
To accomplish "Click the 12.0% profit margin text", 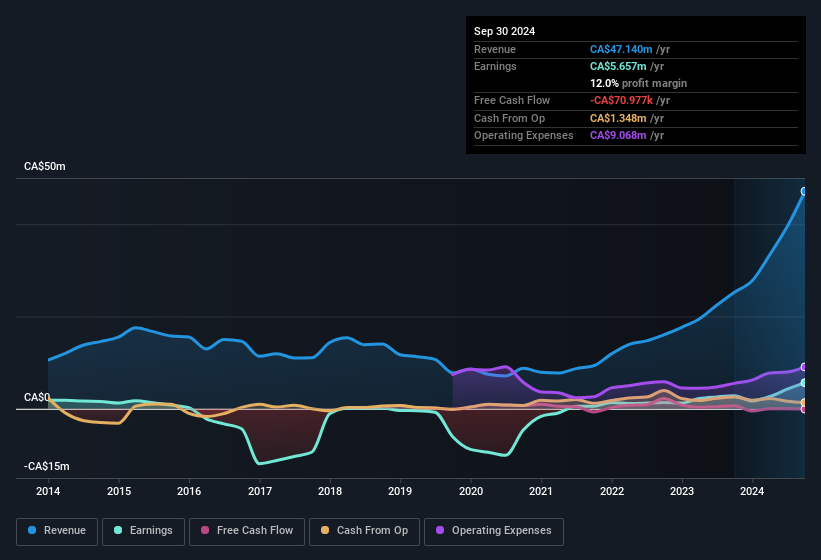I will [x=638, y=83].
